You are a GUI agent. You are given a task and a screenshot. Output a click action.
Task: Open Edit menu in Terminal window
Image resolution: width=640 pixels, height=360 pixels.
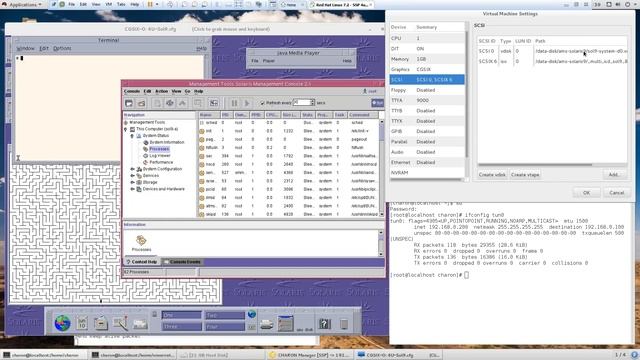click(44, 48)
